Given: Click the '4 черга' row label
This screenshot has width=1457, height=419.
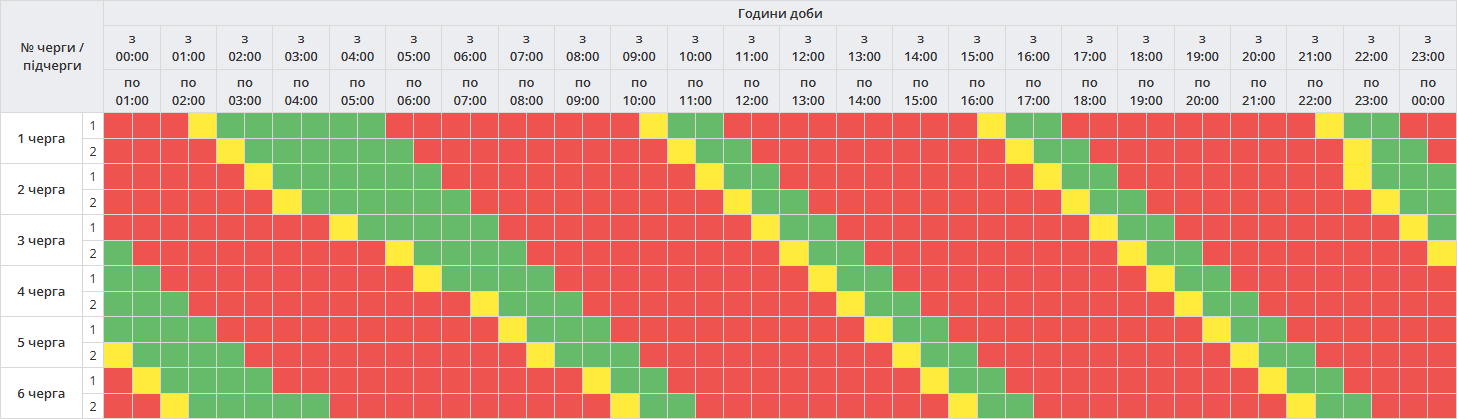Looking at the screenshot, I should tap(42, 291).
